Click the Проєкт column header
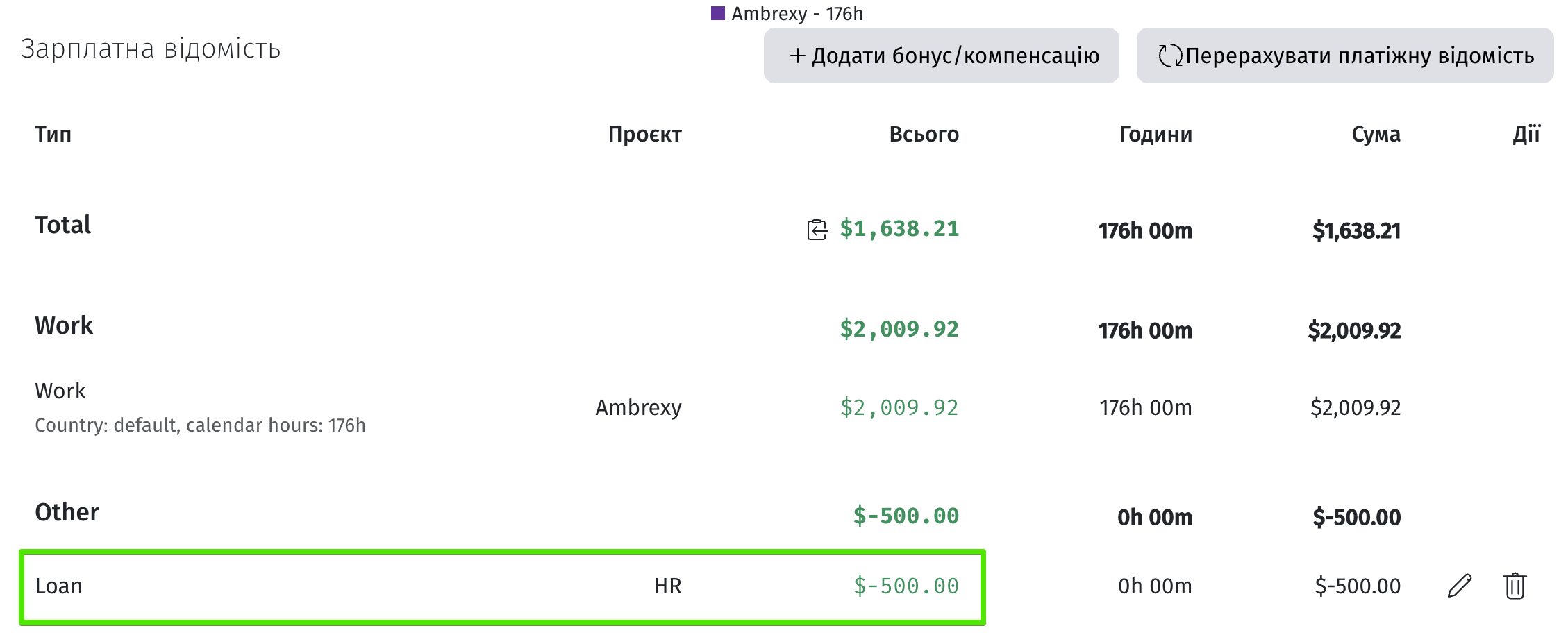This screenshot has height=644, width=1568. pos(644,134)
